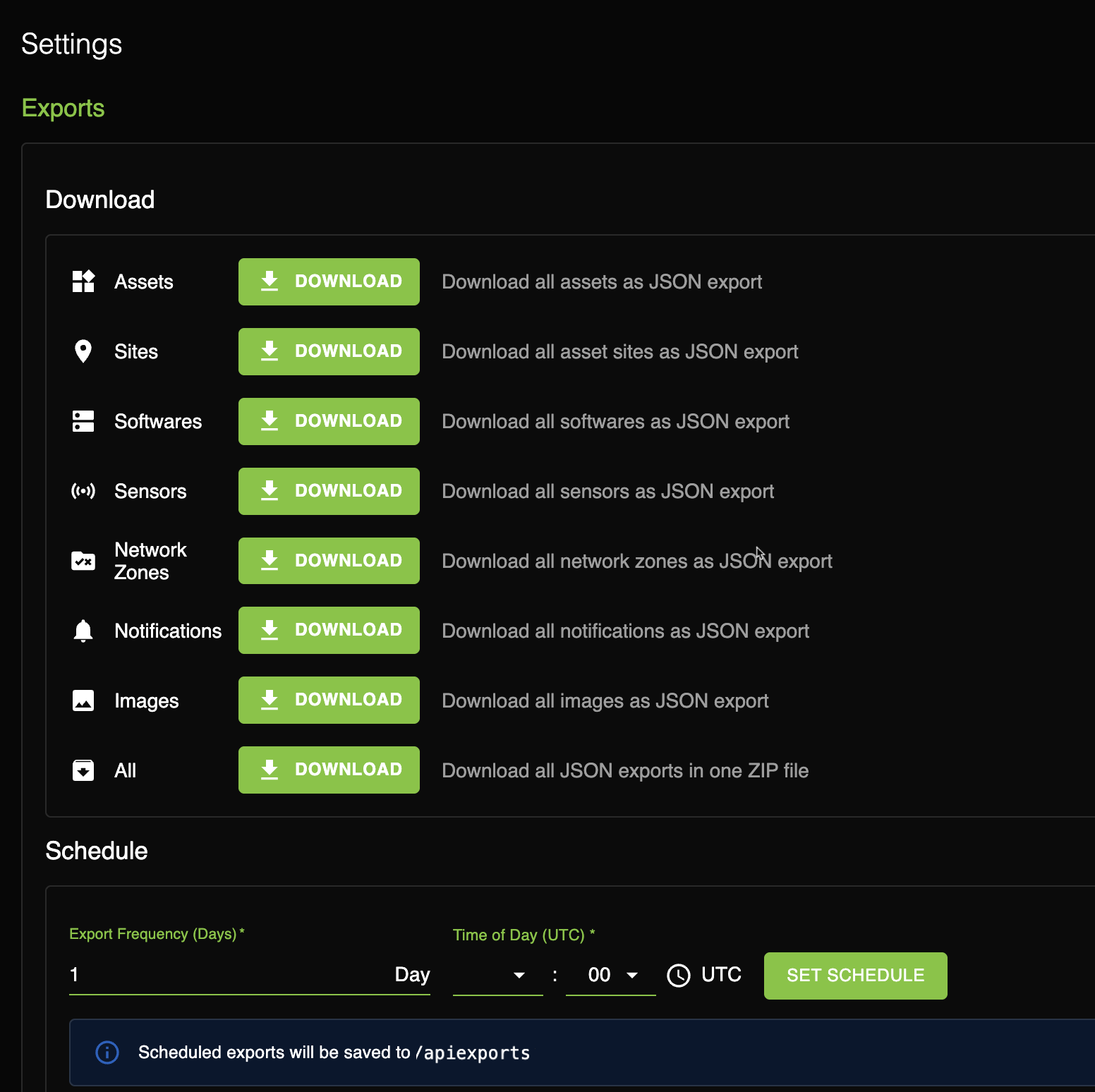The width and height of the screenshot is (1095, 1092).
Task: Click the Sensors signal icon
Action: pos(83,491)
